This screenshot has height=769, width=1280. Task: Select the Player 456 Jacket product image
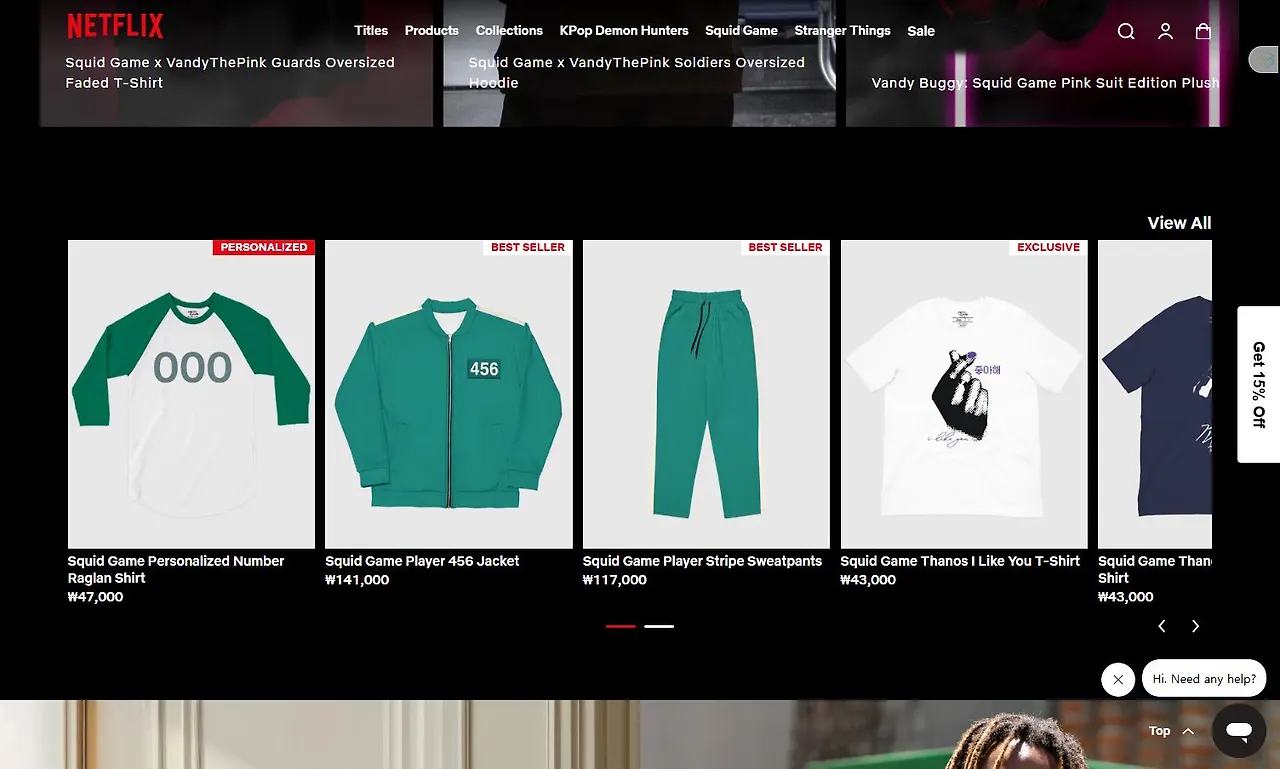[x=449, y=394]
